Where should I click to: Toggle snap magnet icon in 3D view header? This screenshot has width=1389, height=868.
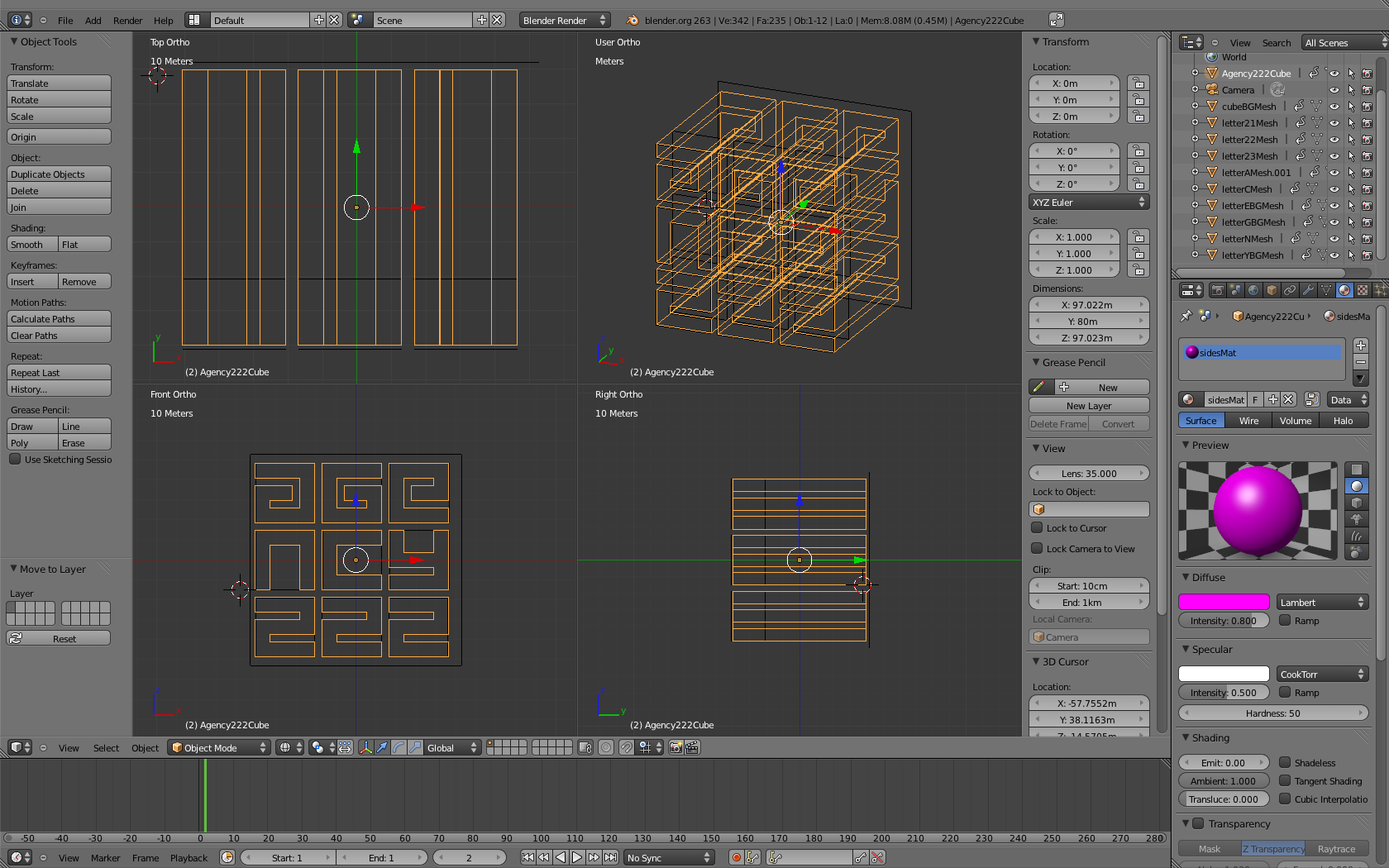pyautogui.click(x=627, y=747)
